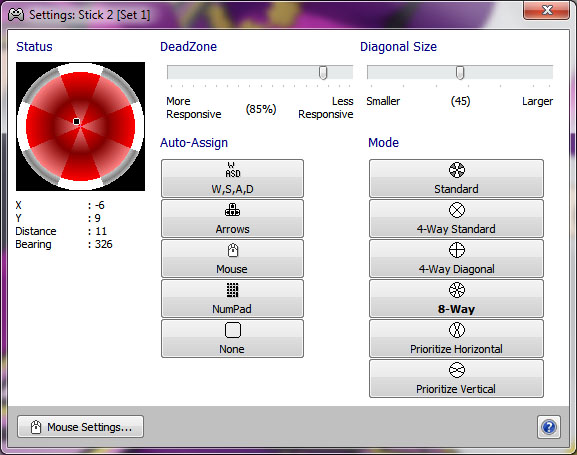Click the X value -6
This screenshot has height=455, width=577.
point(99,205)
